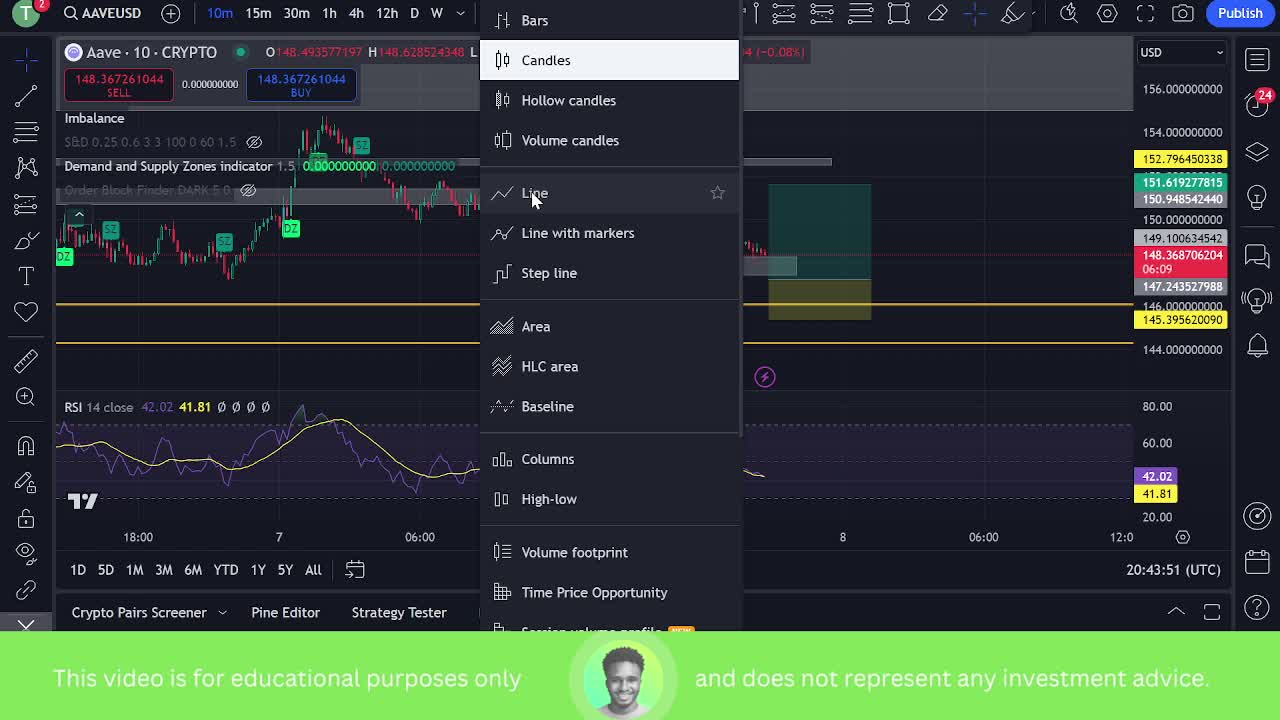Choose Hollow candles chart type

pyautogui.click(x=609, y=100)
